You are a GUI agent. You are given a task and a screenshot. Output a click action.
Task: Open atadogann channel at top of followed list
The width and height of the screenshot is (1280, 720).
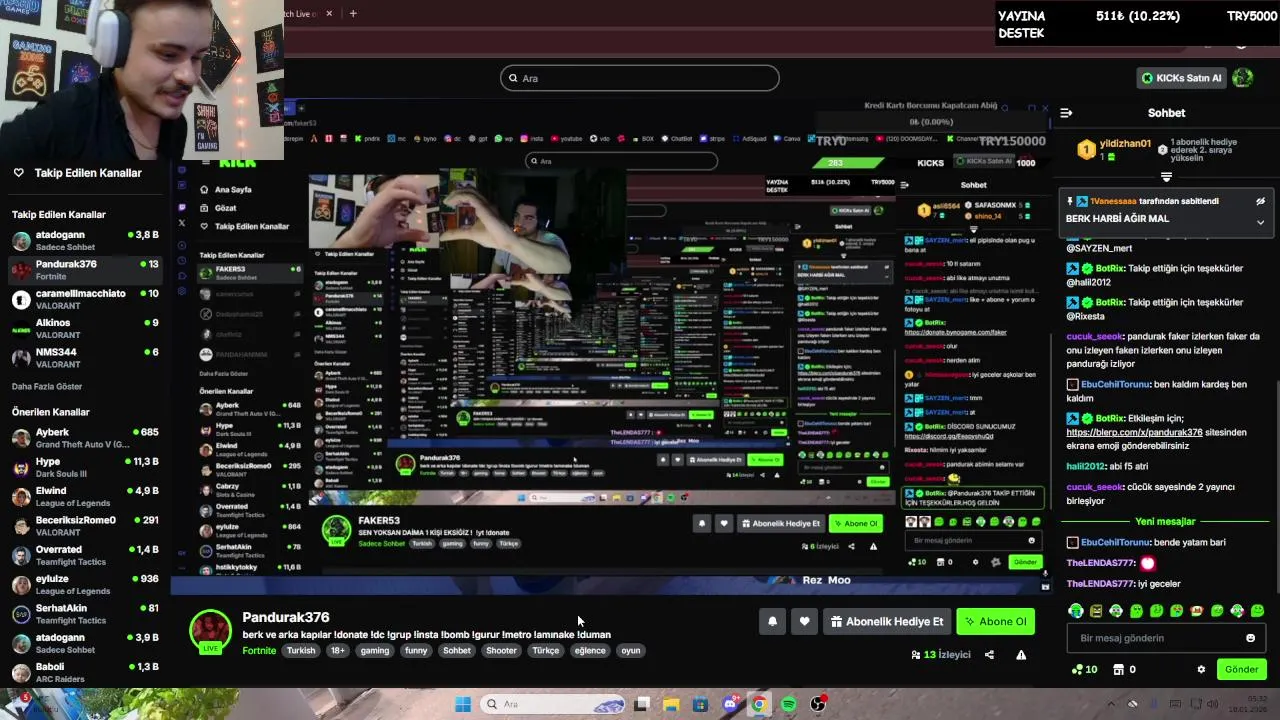click(85, 240)
